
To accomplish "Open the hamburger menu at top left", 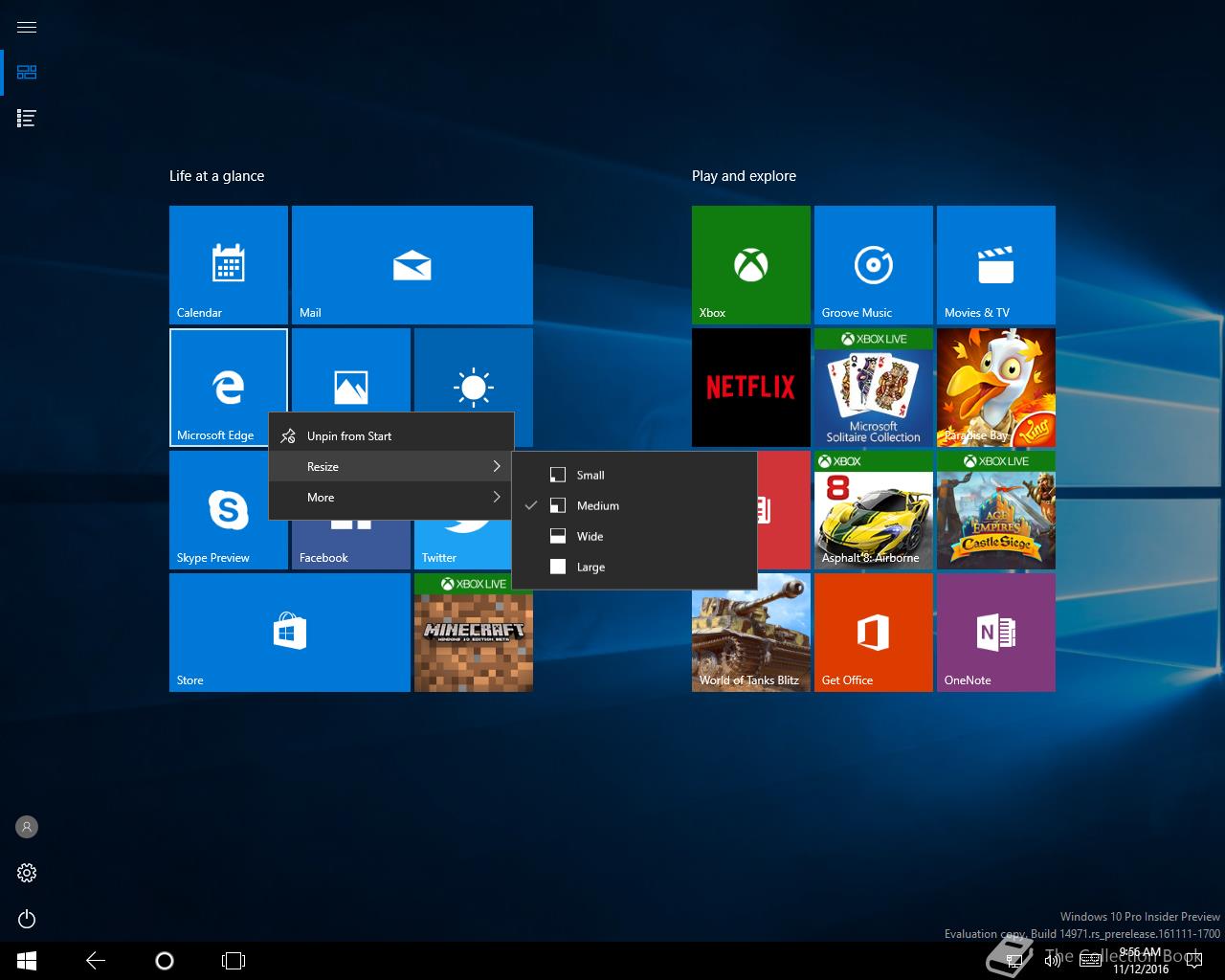I will [27, 27].
